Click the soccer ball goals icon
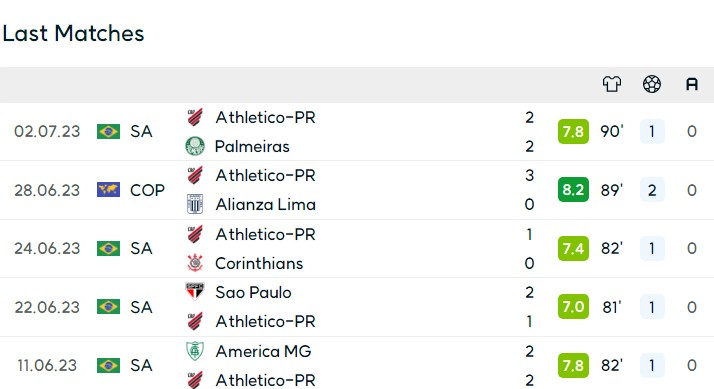The image size is (714, 389). point(652,84)
